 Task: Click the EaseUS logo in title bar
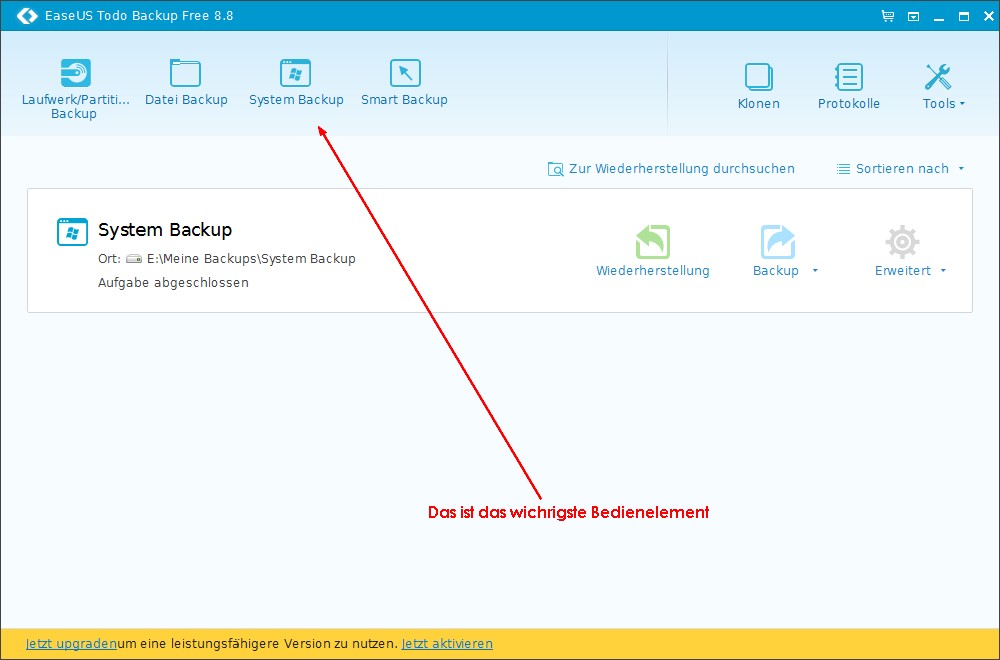(x=27, y=16)
